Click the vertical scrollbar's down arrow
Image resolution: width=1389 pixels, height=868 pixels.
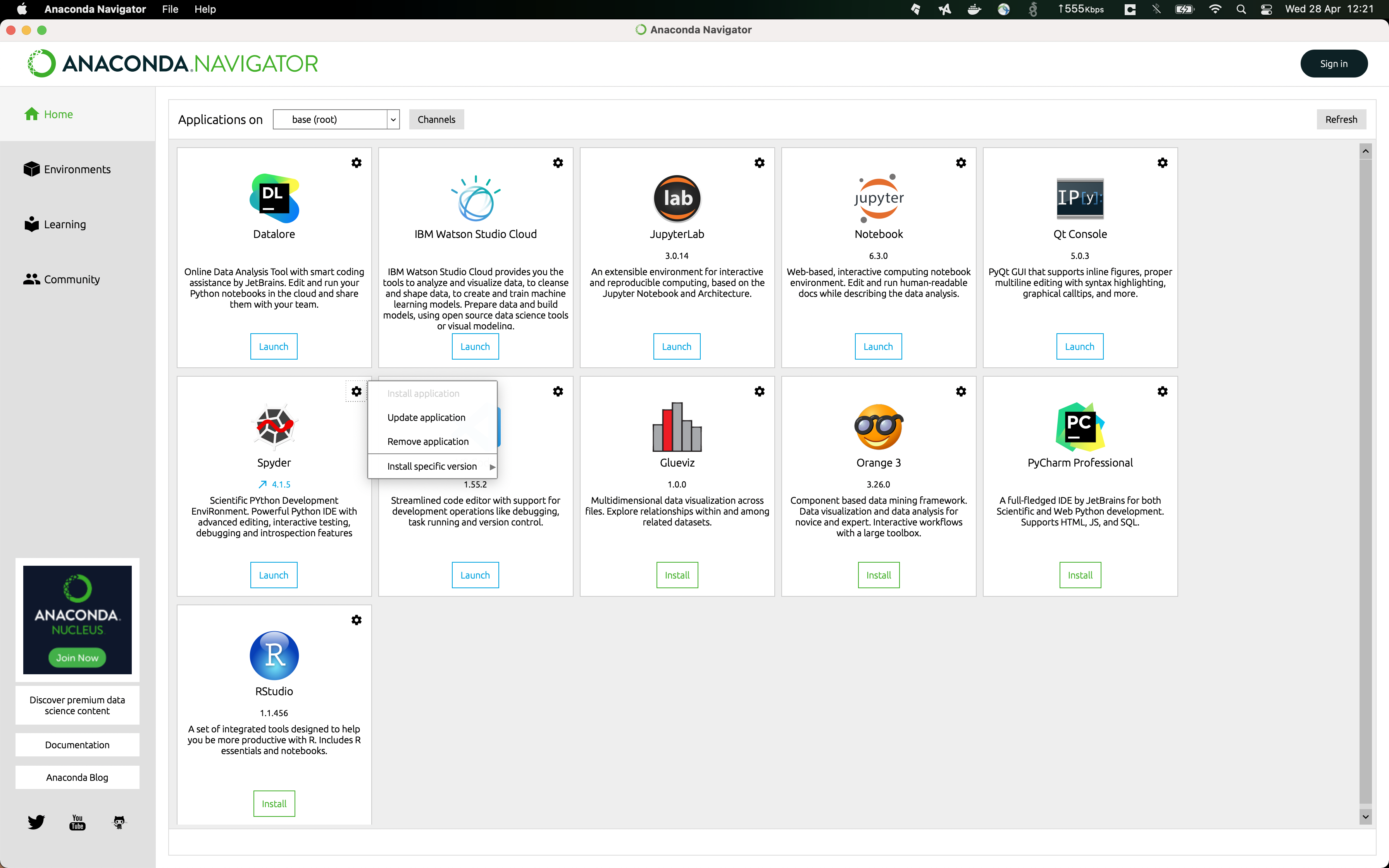1365,816
